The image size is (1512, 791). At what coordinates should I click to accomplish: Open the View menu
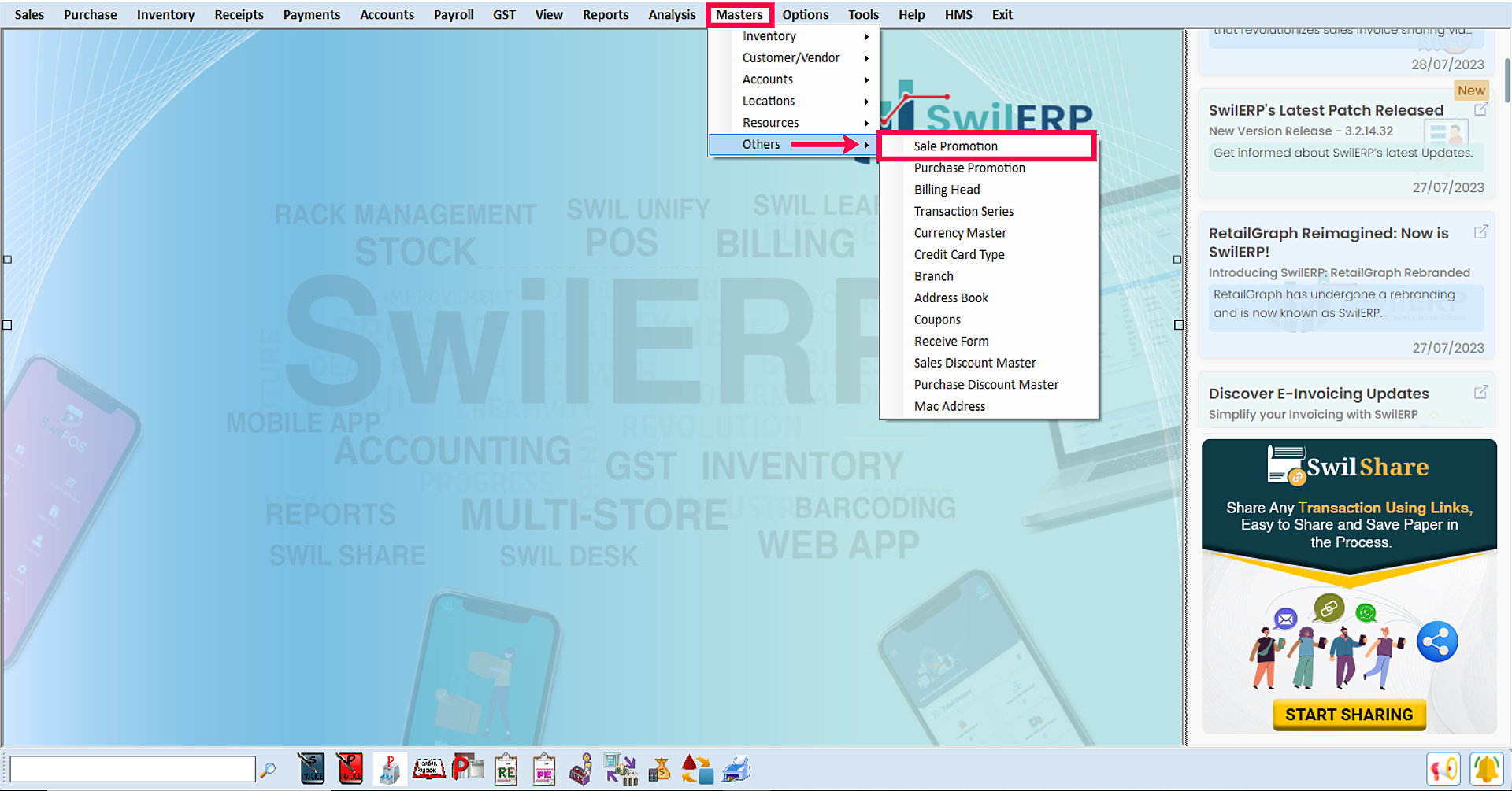coord(549,14)
